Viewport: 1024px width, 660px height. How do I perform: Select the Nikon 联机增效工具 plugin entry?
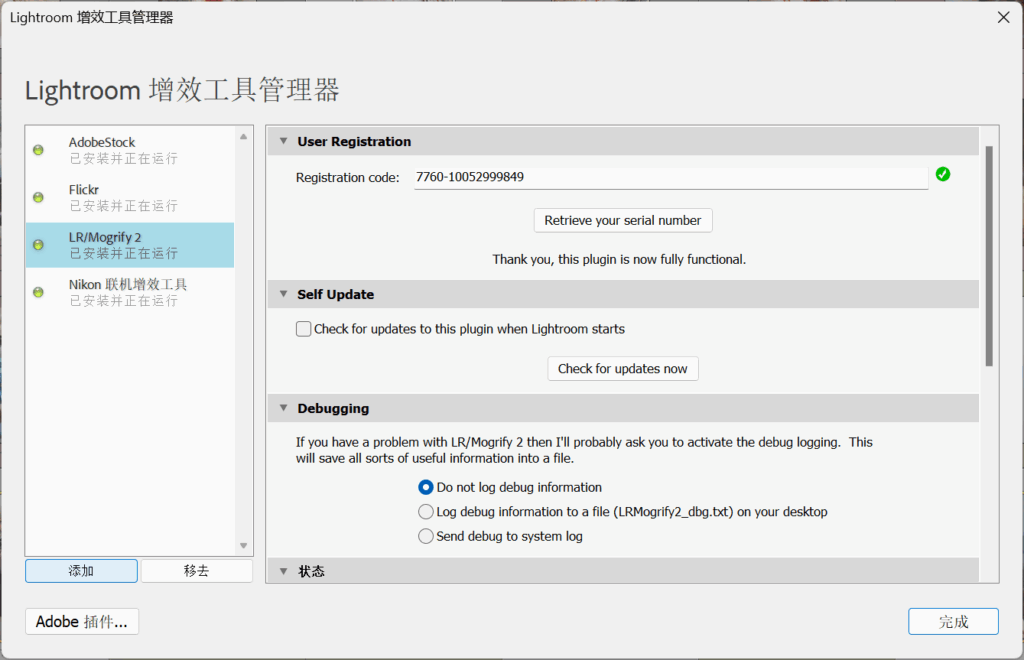pos(130,292)
